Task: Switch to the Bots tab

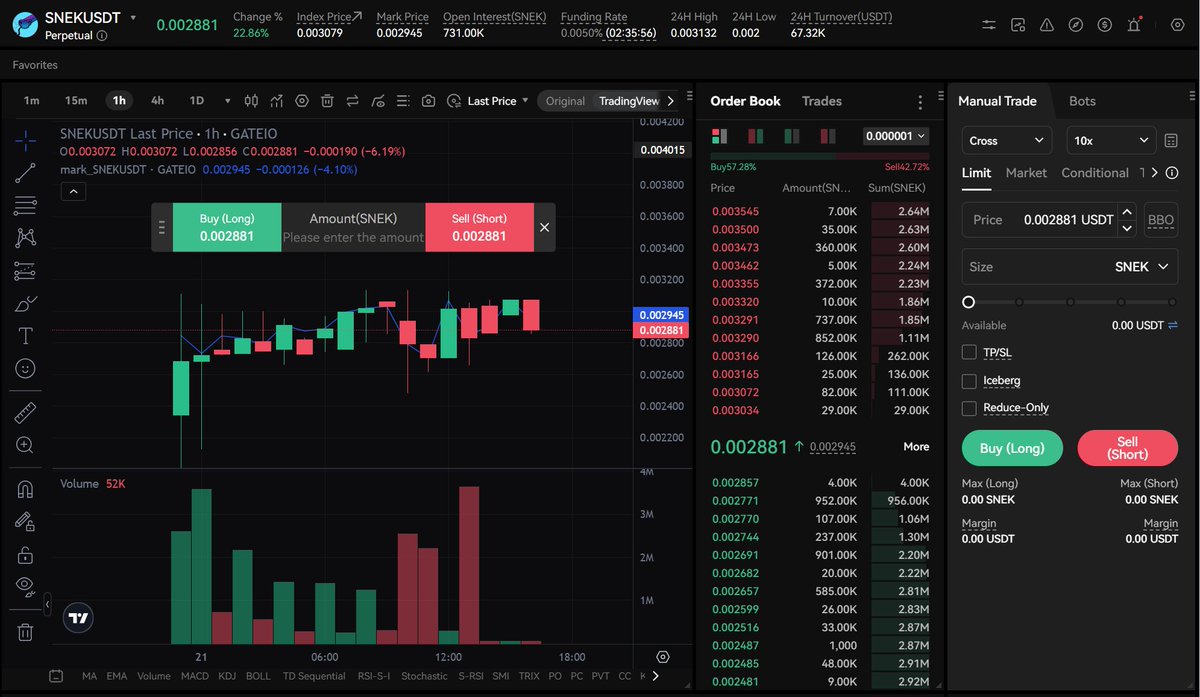Action: pyautogui.click(x=1082, y=101)
